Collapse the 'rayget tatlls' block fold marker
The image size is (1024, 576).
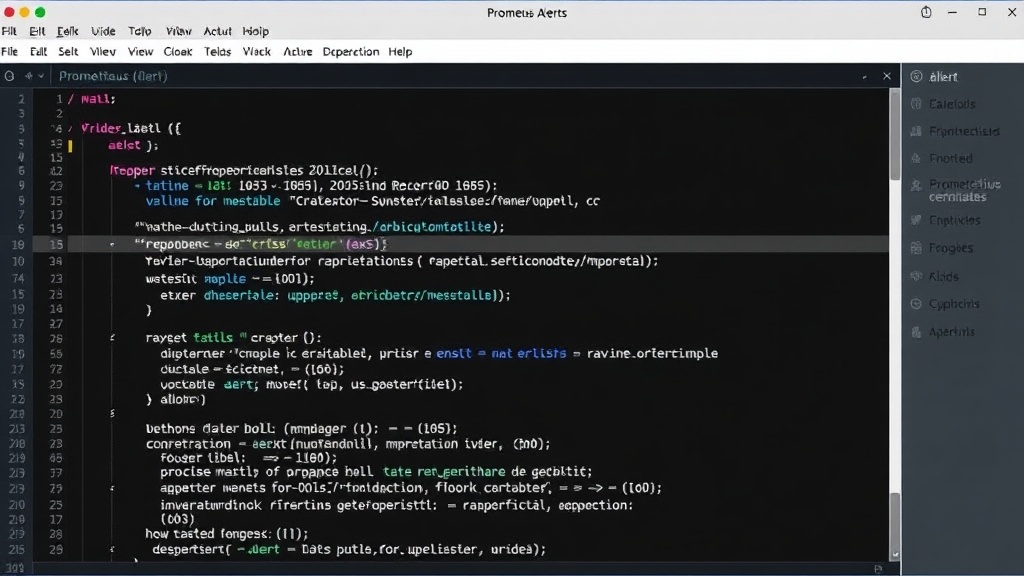112,338
